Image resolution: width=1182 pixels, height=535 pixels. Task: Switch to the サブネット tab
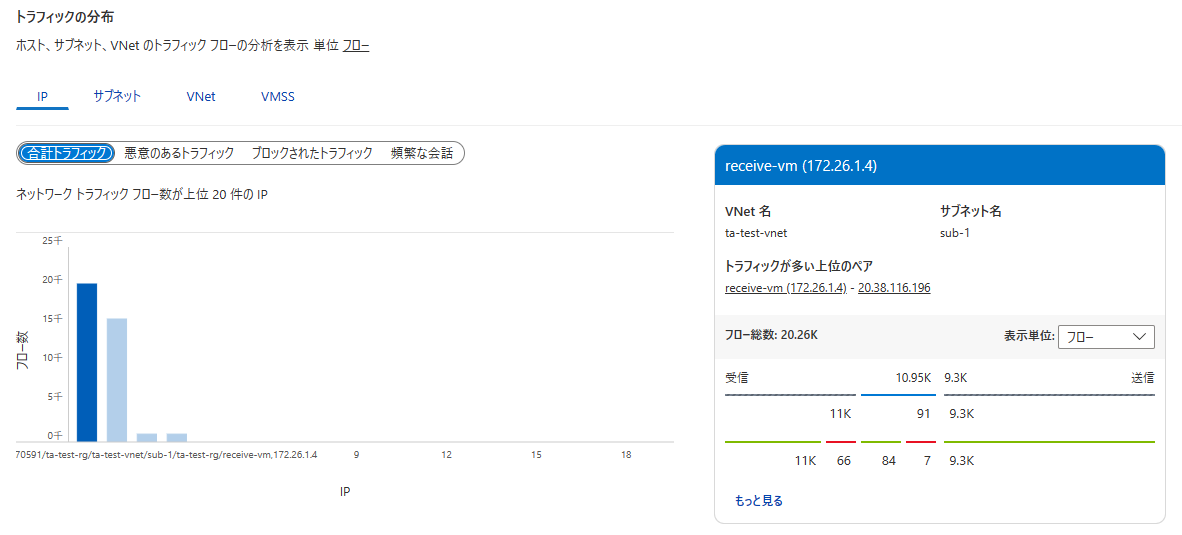click(117, 96)
